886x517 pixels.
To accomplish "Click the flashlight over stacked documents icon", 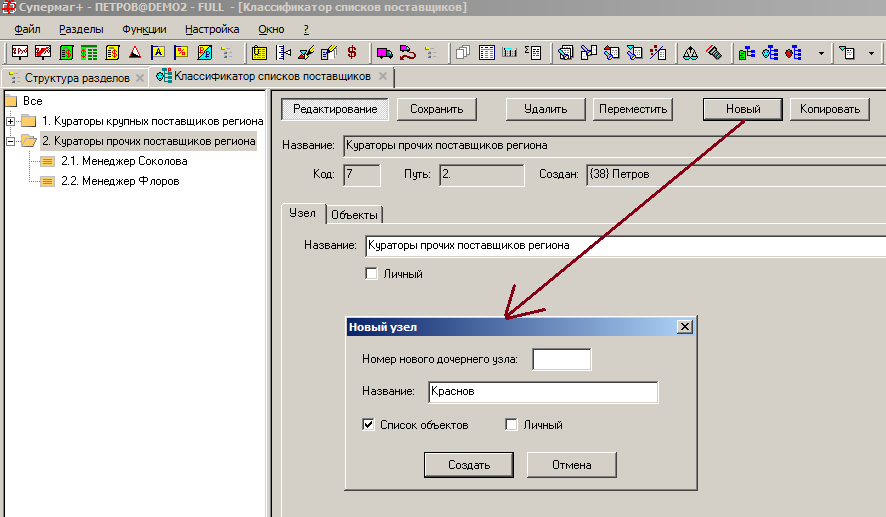I will tap(565, 53).
